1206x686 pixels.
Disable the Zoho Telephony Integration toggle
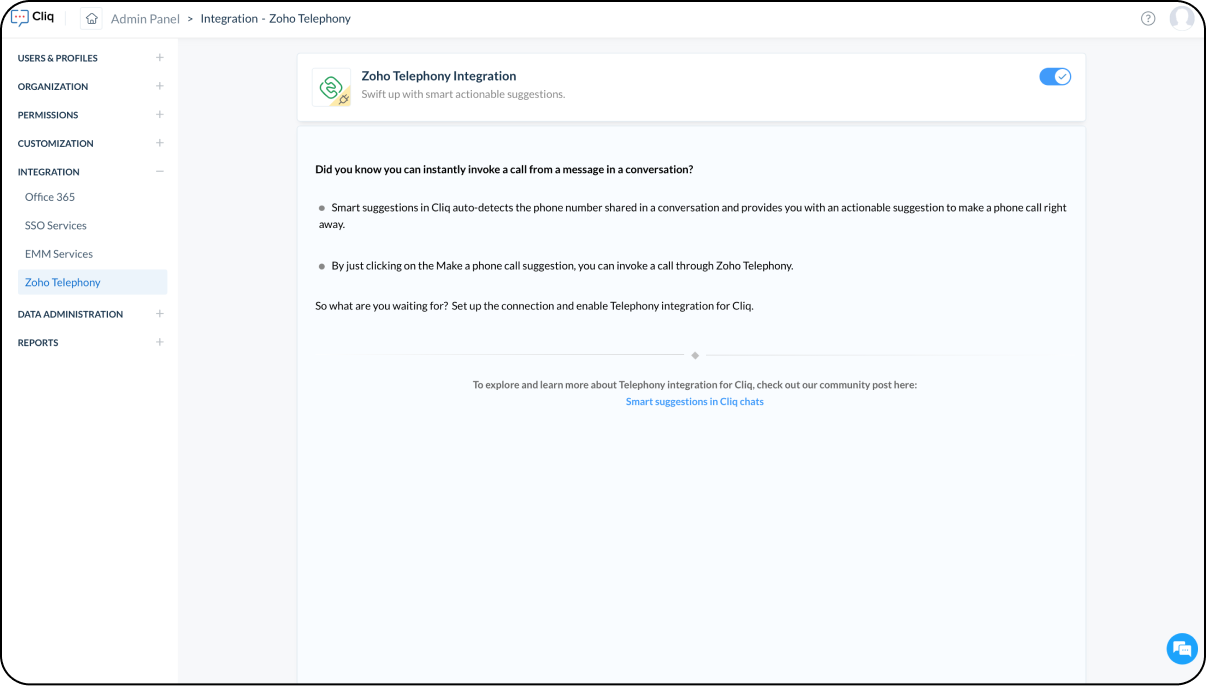[1055, 76]
